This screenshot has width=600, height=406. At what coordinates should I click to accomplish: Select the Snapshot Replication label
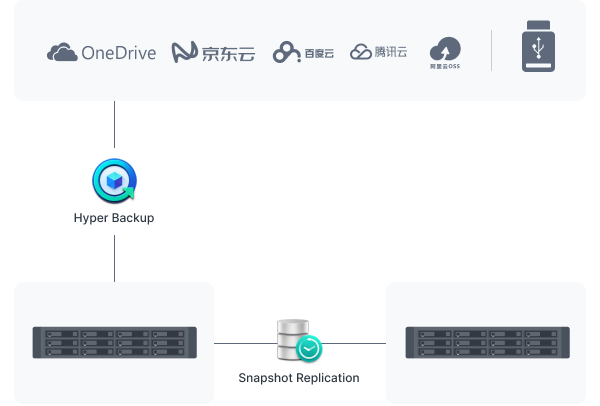299,378
